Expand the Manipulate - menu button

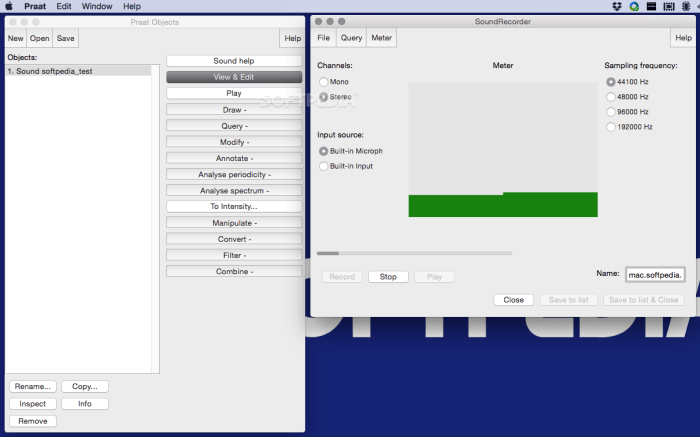pos(234,223)
